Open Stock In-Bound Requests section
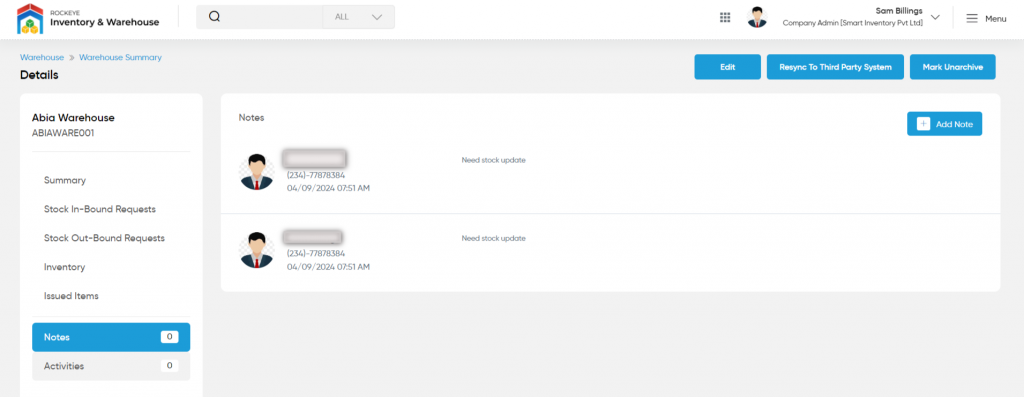The height and width of the screenshot is (397, 1024). pos(99,209)
